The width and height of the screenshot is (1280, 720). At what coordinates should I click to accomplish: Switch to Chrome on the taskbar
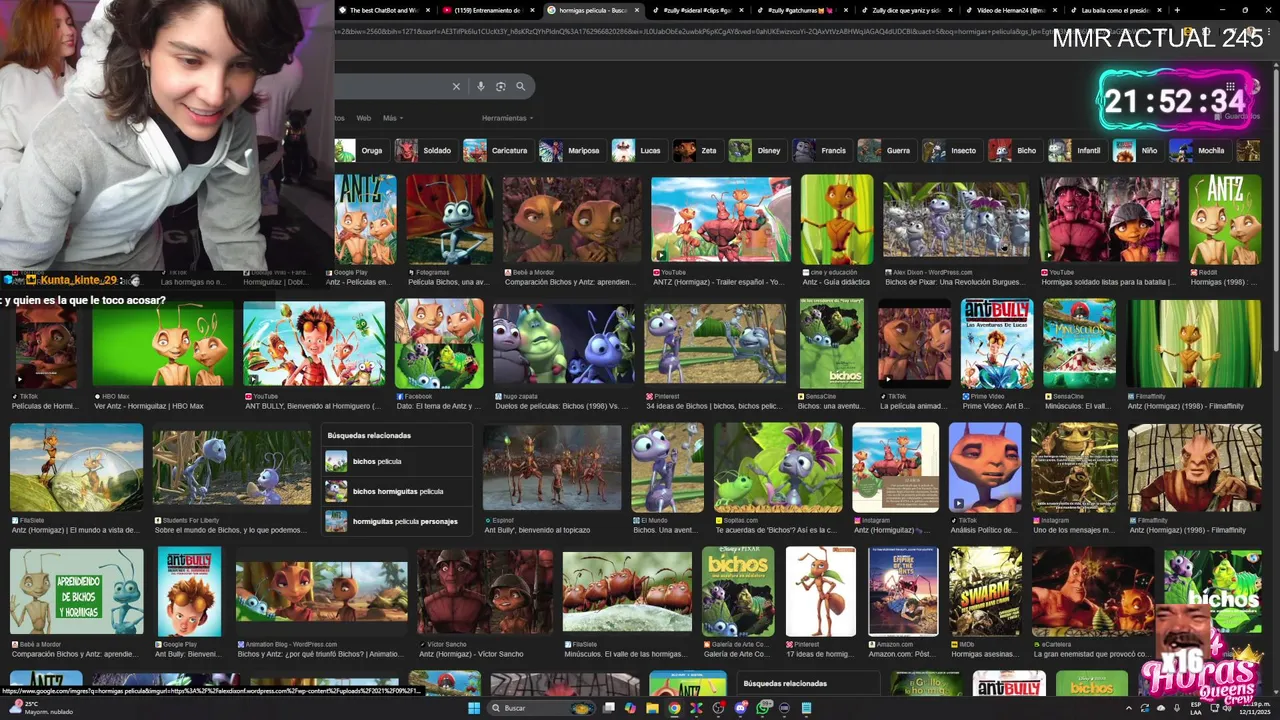[x=674, y=708]
